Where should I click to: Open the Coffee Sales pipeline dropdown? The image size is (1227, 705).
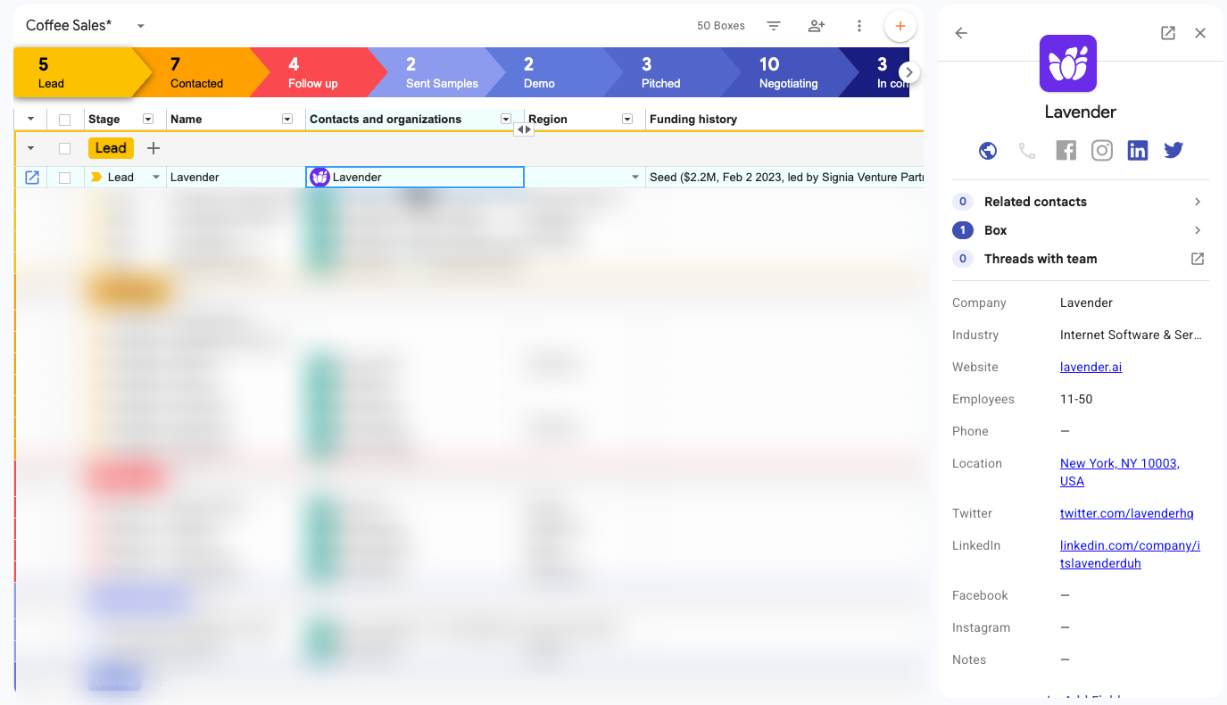coord(139,25)
